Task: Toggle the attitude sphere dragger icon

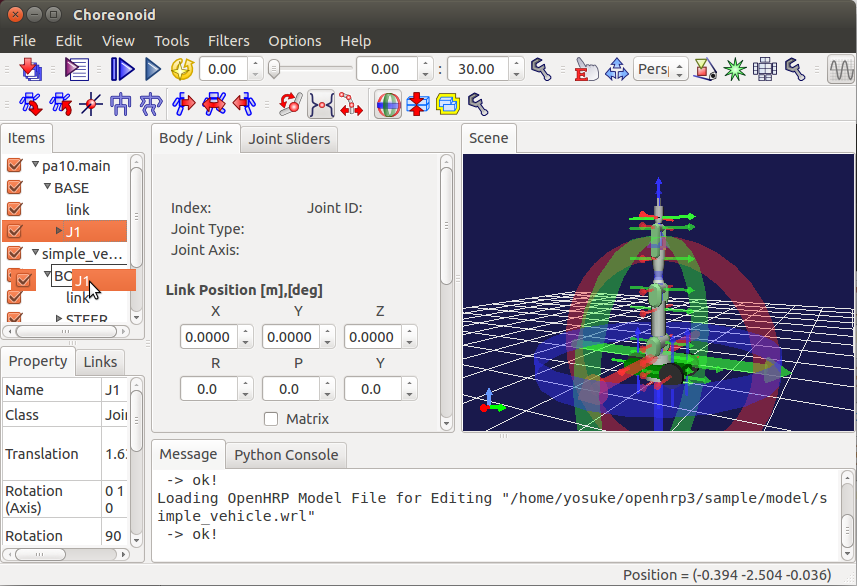Action: click(x=388, y=104)
